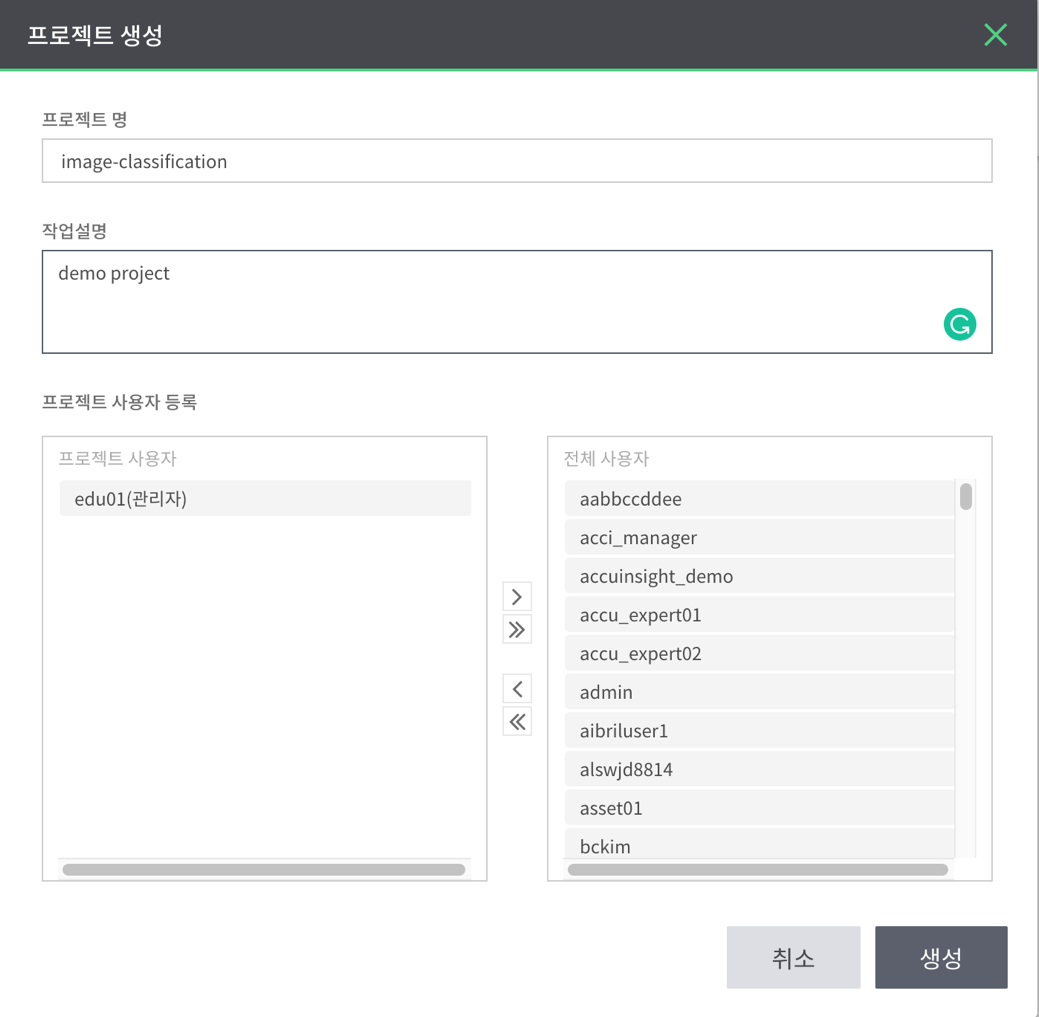1039x1017 pixels.
Task: Click horizontal scrollbar under 전체 사용자 list
Action: pyautogui.click(x=757, y=869)
